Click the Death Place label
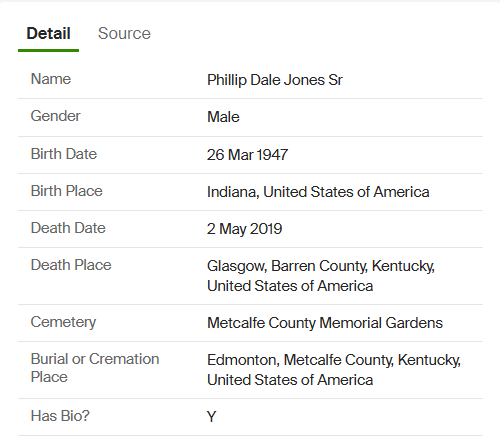 (x=71, y=265)
